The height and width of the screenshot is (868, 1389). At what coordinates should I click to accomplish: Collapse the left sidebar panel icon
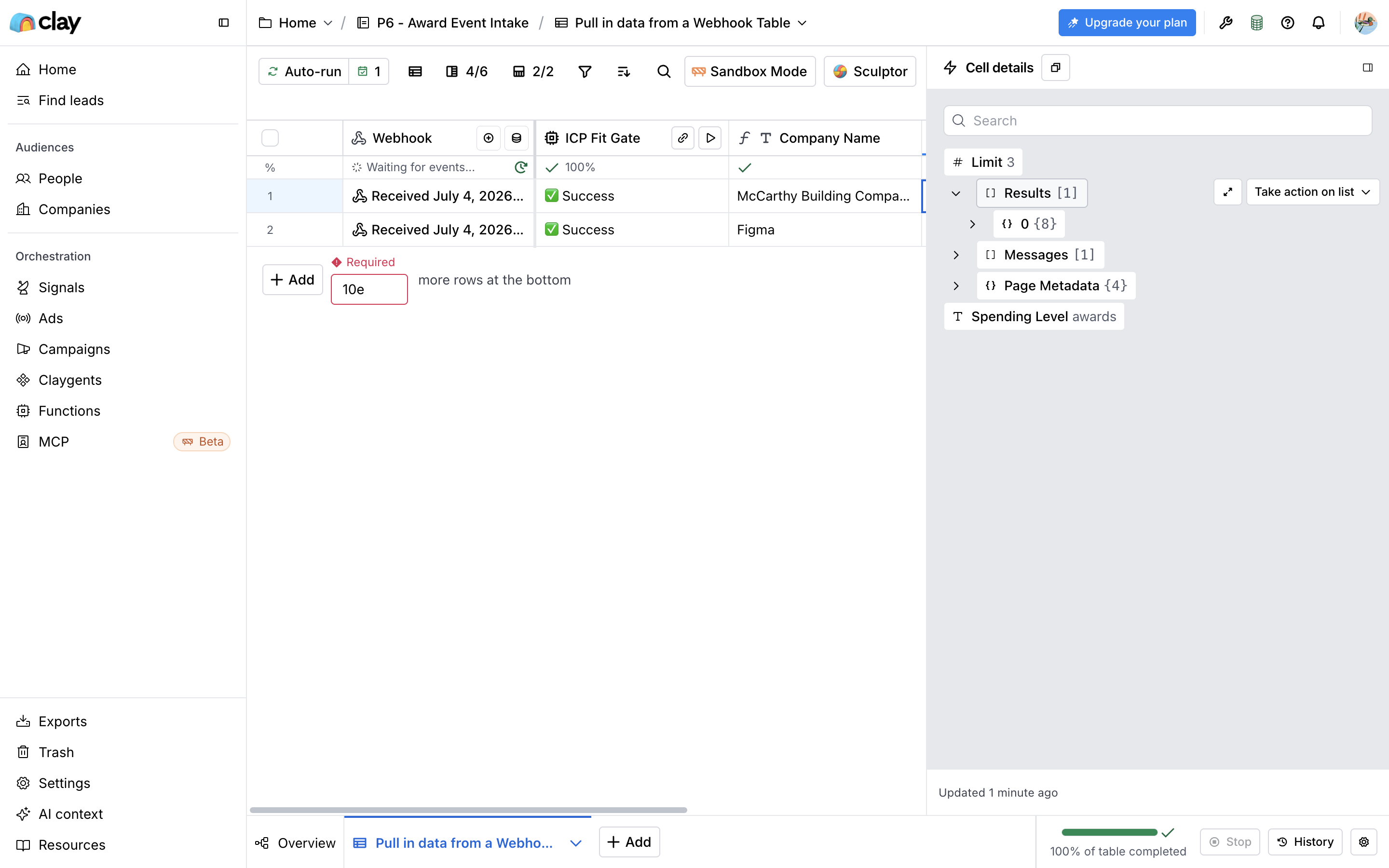click(x=224, y=22)
